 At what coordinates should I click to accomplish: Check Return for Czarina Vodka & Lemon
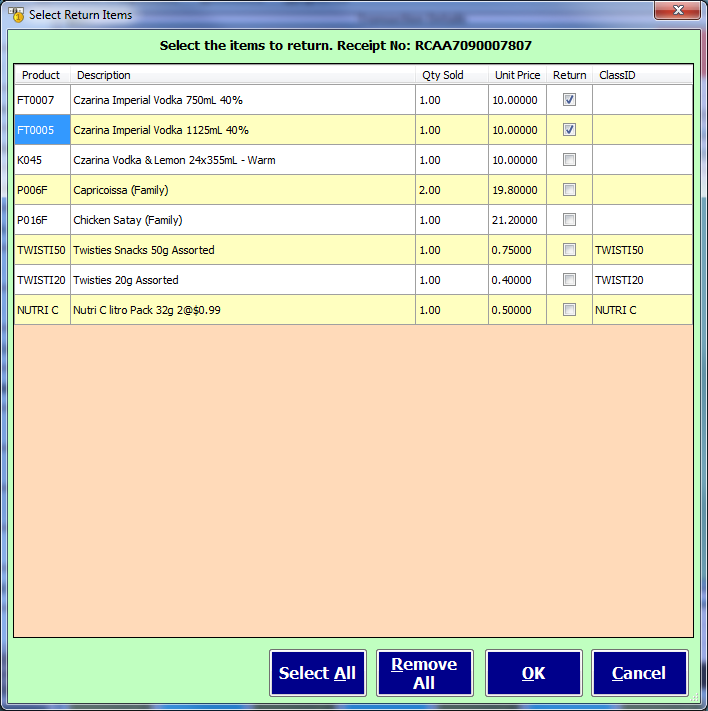pos(569,160)
